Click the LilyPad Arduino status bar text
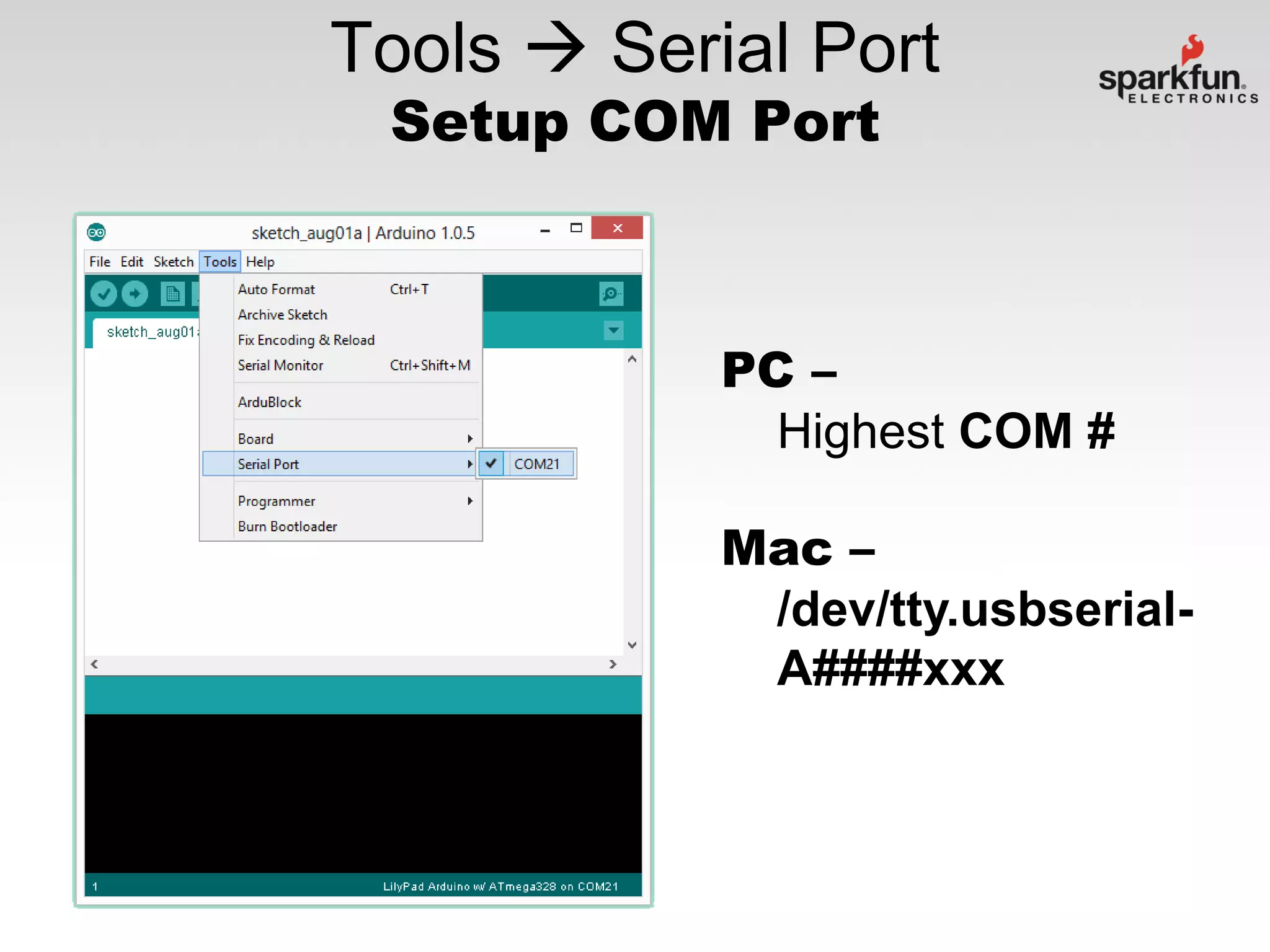1270x952 pixels. [x=500, y=886]
